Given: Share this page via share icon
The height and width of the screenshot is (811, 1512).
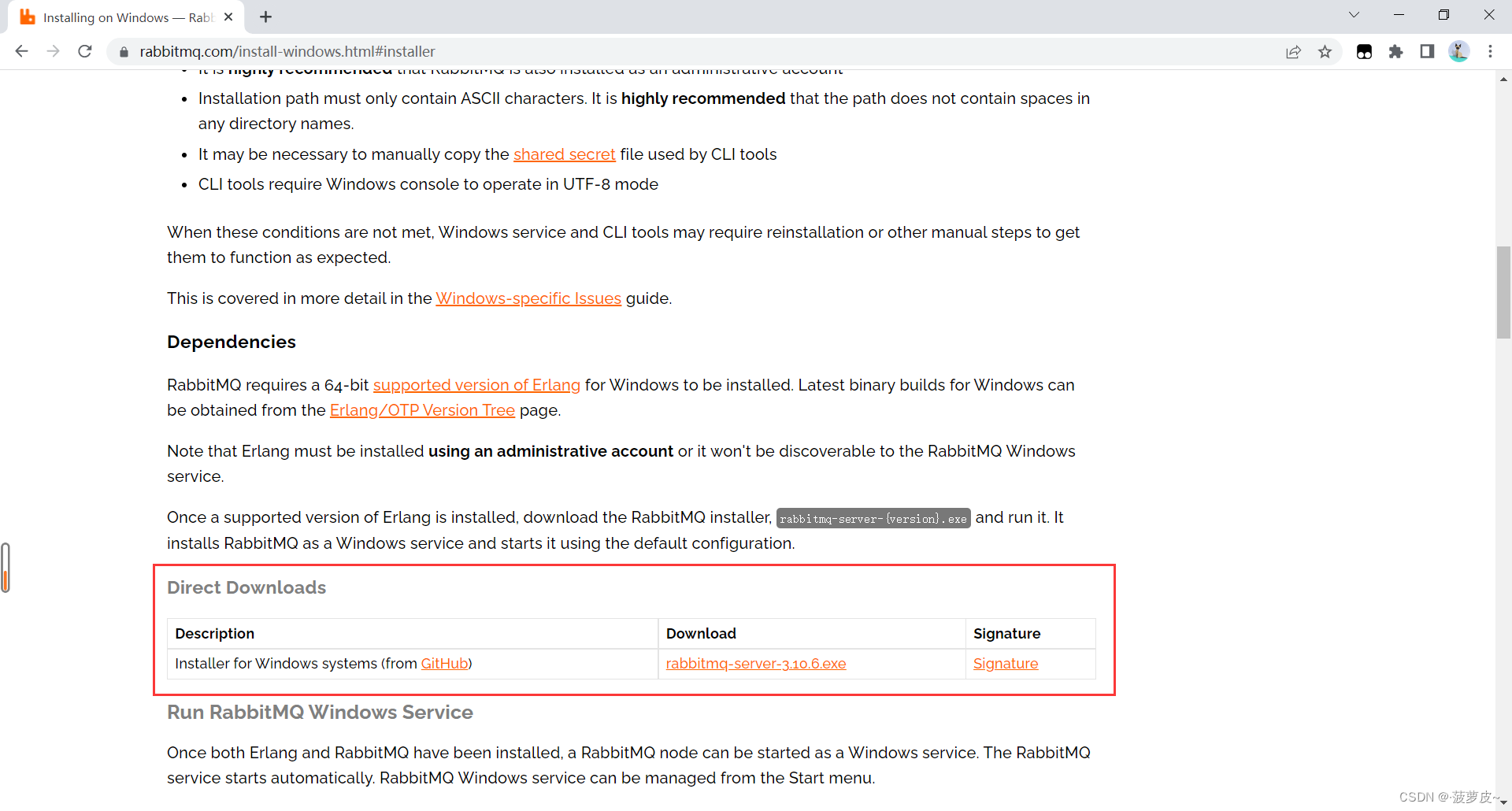Looking at the screenshot, I should pos(1293,52).
